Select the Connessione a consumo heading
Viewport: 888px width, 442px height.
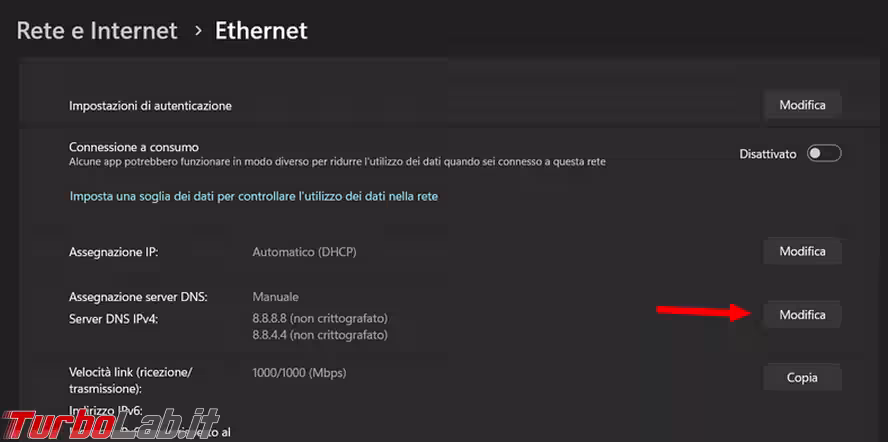click(134, 146)
